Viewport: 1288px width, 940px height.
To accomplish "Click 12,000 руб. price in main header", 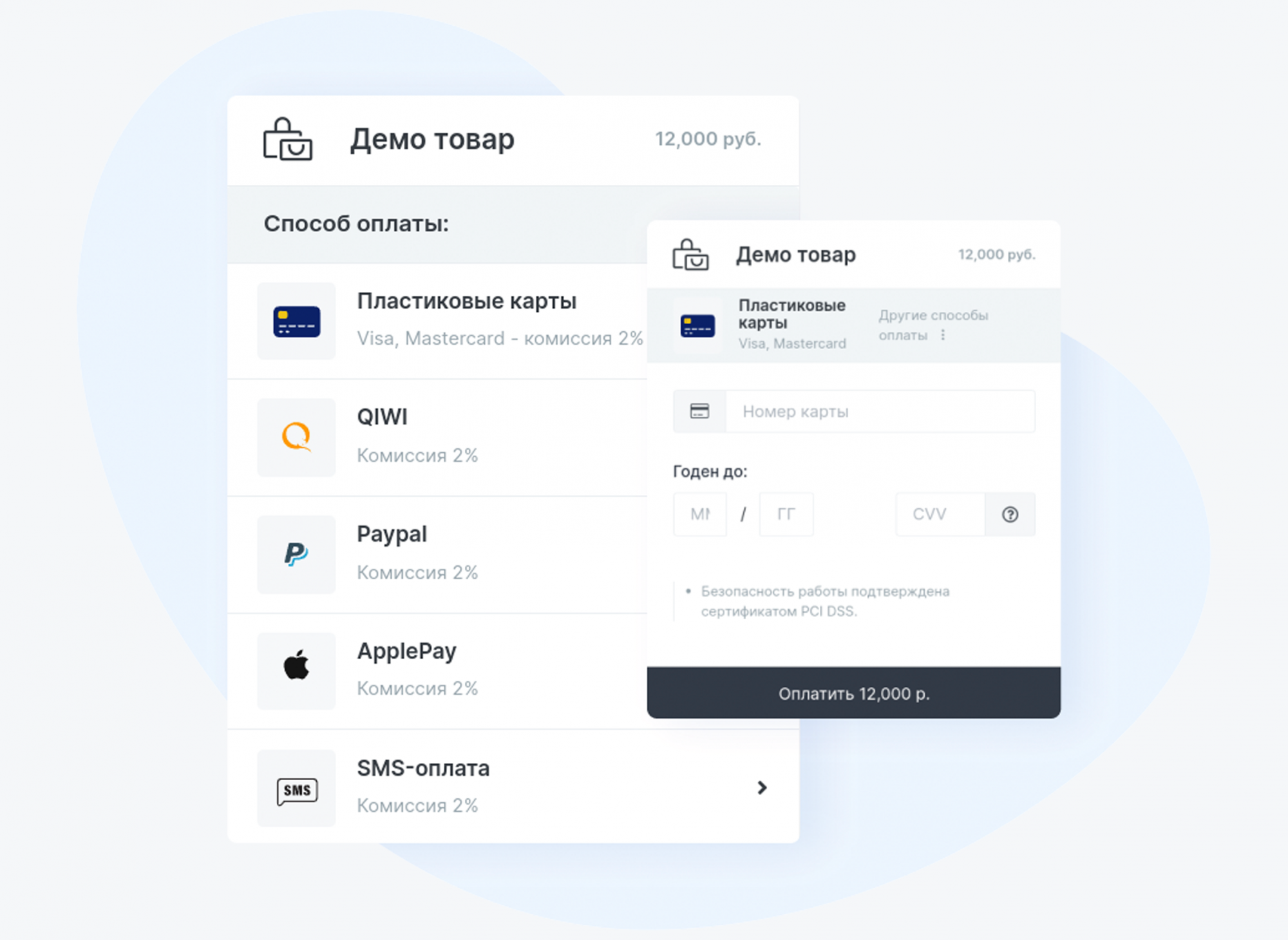I will [x=708, y=139].
